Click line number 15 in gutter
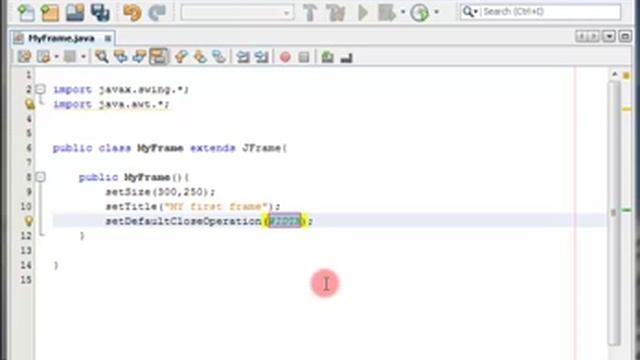This screenshot has width=640, height=360. point(26,280)
